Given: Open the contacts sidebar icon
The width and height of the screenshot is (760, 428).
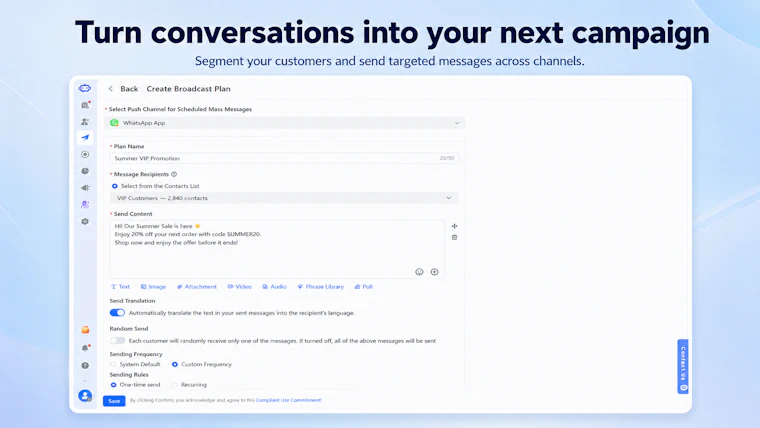Looking at the screenshot, I should 85,122.
